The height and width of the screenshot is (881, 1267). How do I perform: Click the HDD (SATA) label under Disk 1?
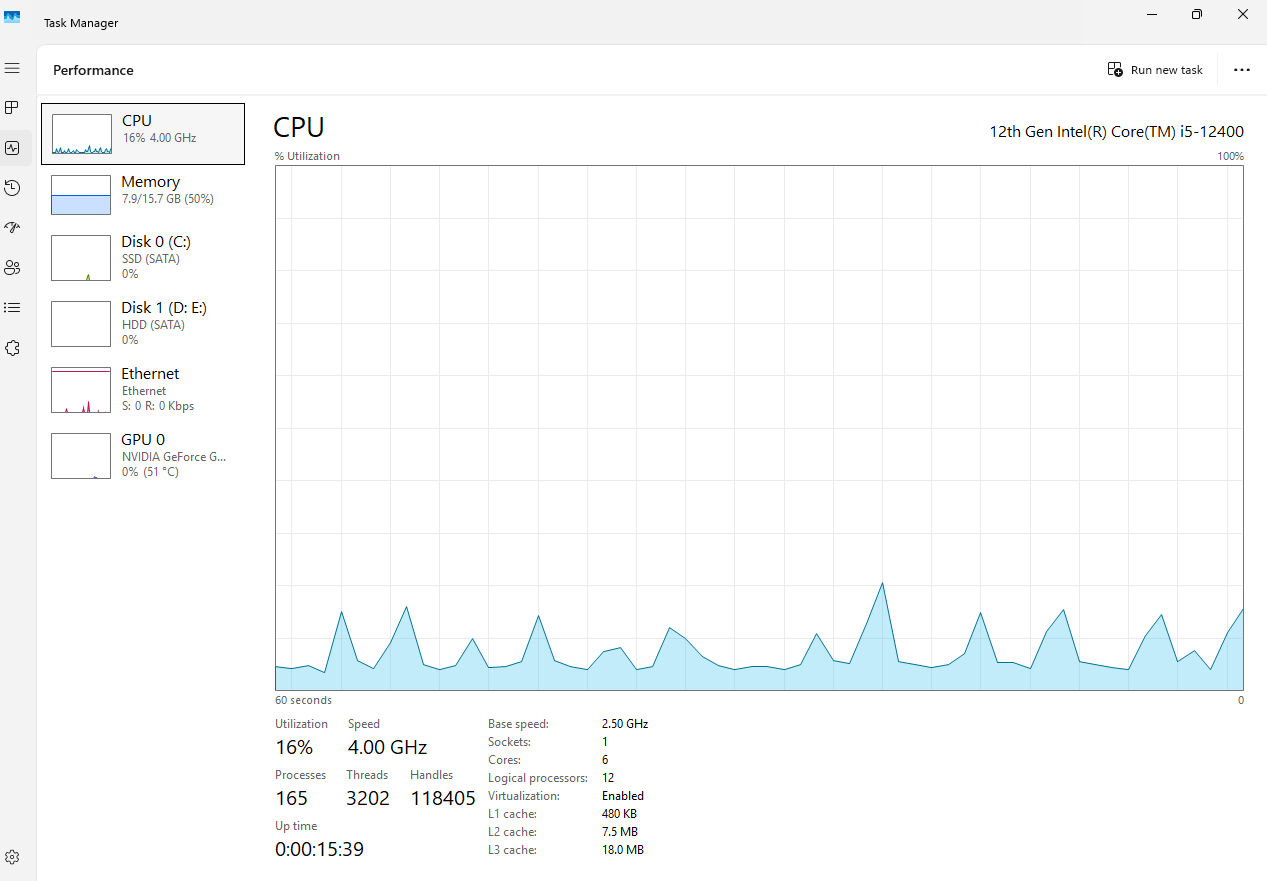[153, 325]
